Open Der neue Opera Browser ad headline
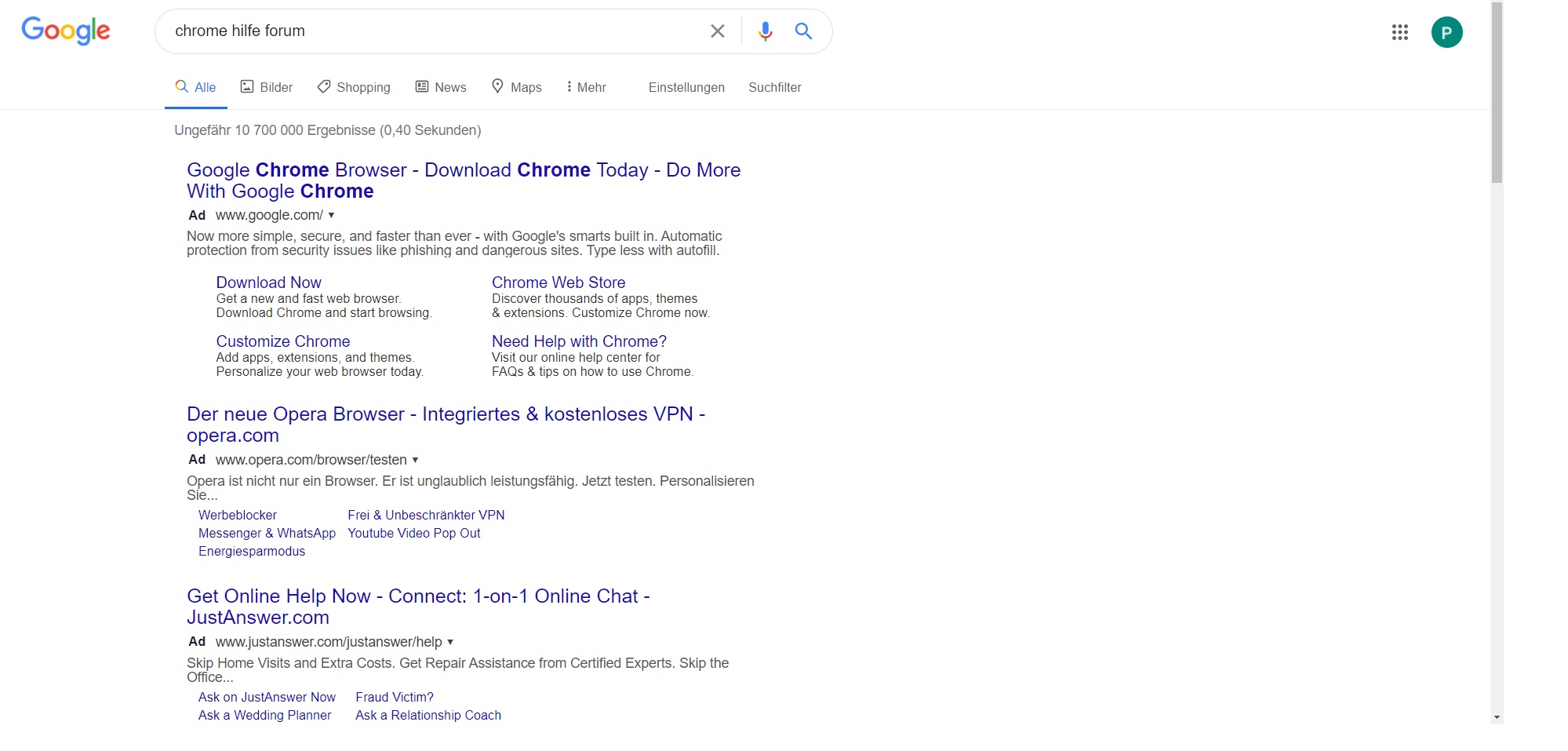 tap(446, 425)
